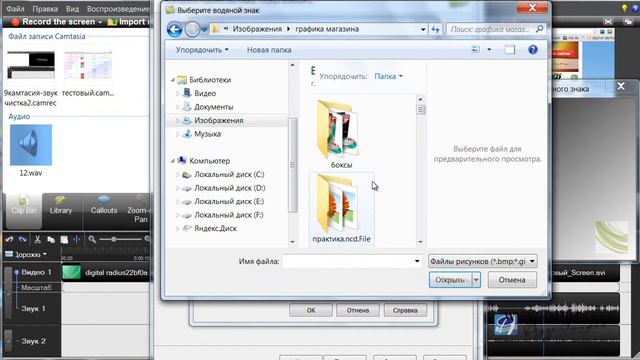Image resolution: width=640 pixels, height=360 pixels.
Task: Click the timeline zoom-out magnifier icon
Action: click(x=92, y=239)
